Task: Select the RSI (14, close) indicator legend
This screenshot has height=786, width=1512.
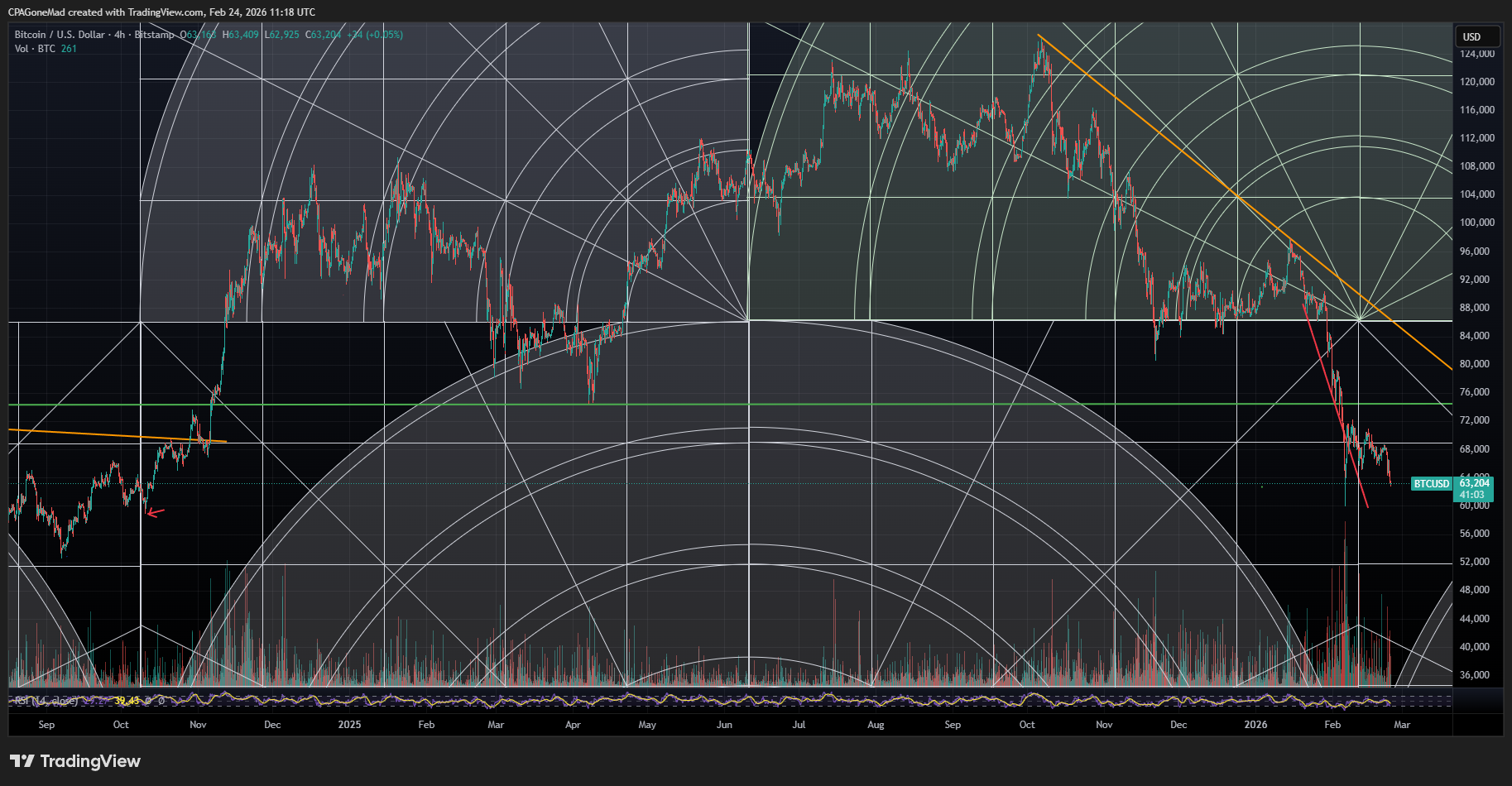Action: [47, 700]
